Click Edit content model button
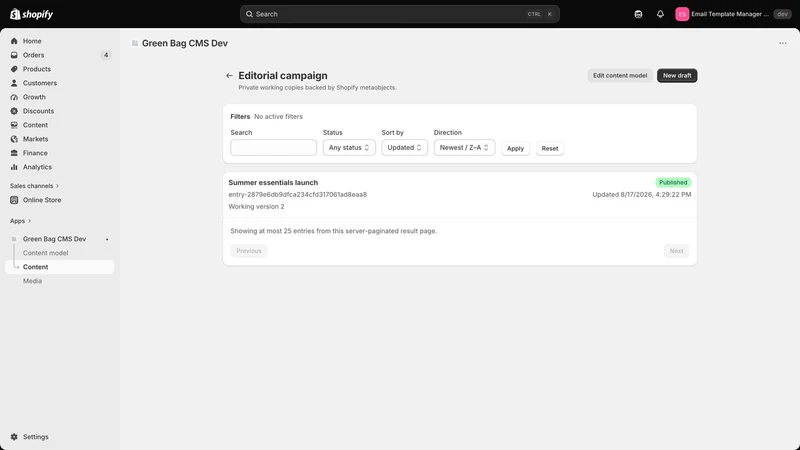Image resolution: width=800 pixels, height=450 pixels. [620, 76]
